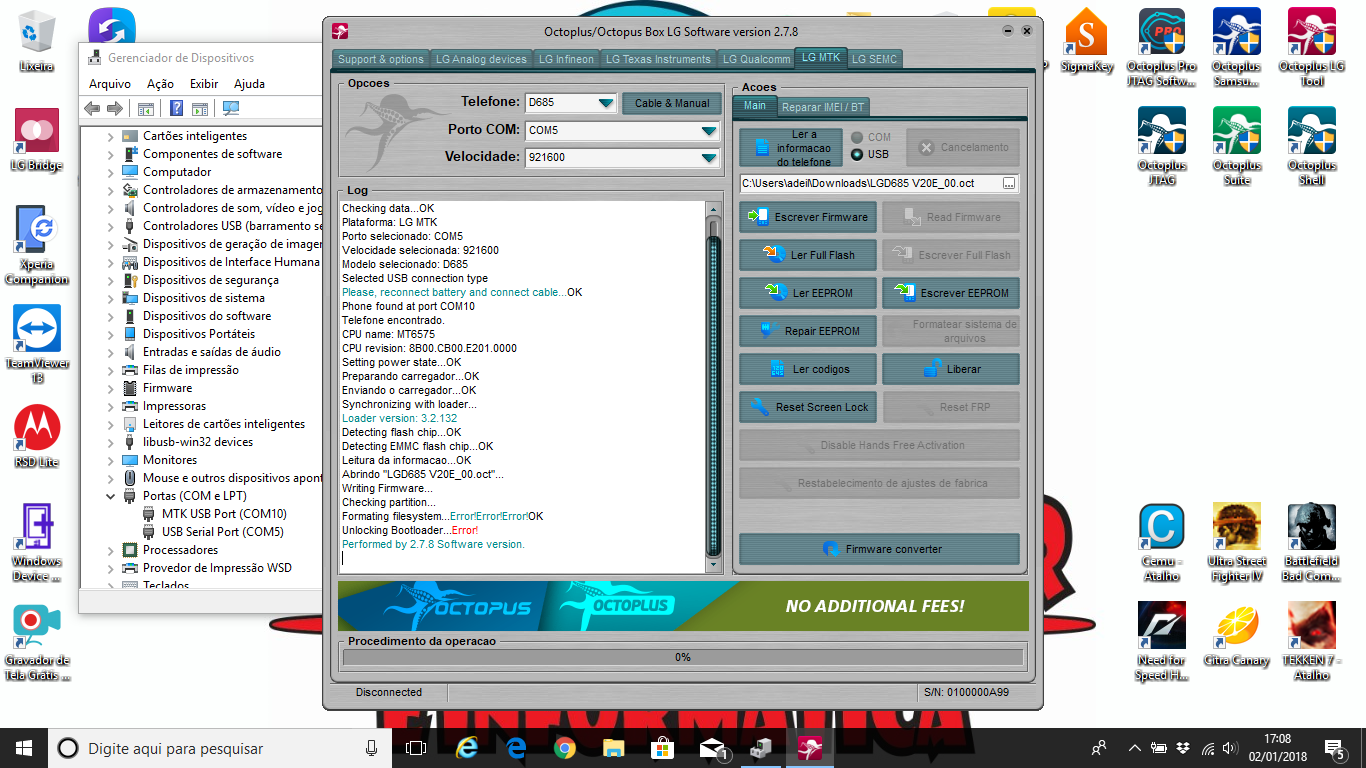Open Octoplus Shell desktop shortcut

(1312, 146)
